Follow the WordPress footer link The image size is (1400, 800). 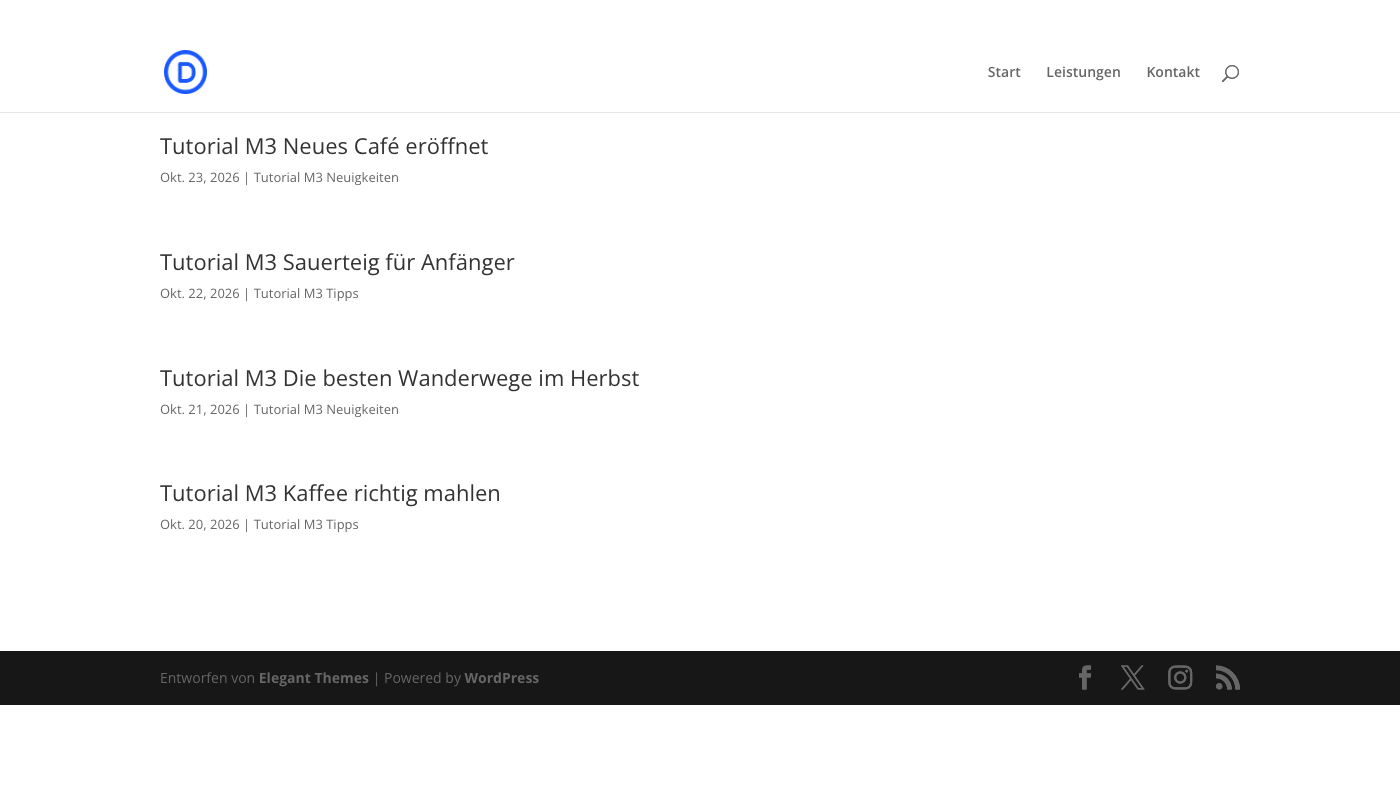click(x=502, y=678)
